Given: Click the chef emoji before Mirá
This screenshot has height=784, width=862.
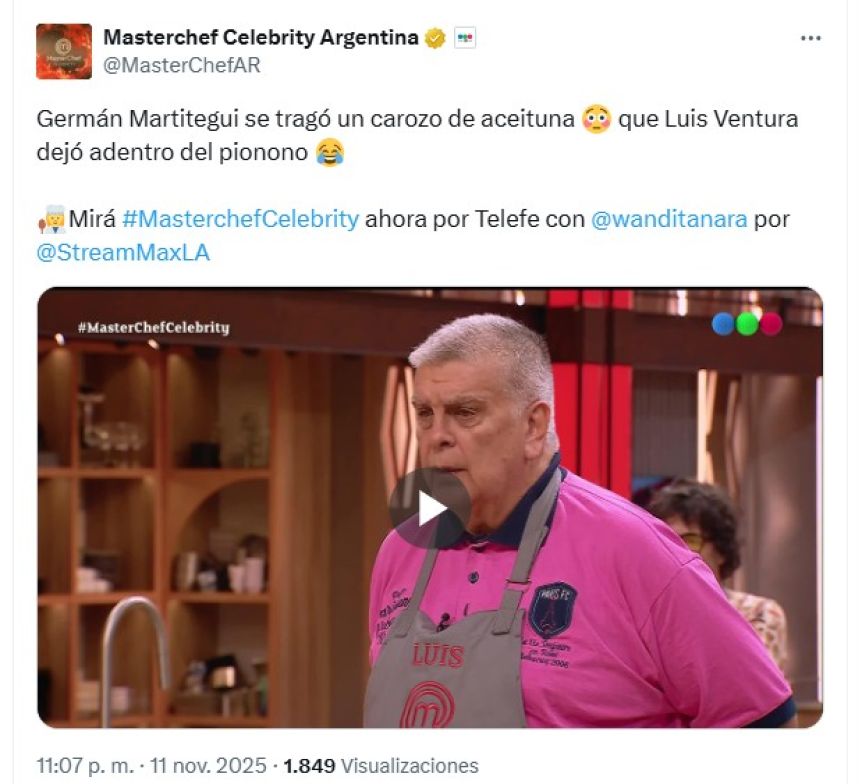Looking at the screenshot, I should coord(51,219).
